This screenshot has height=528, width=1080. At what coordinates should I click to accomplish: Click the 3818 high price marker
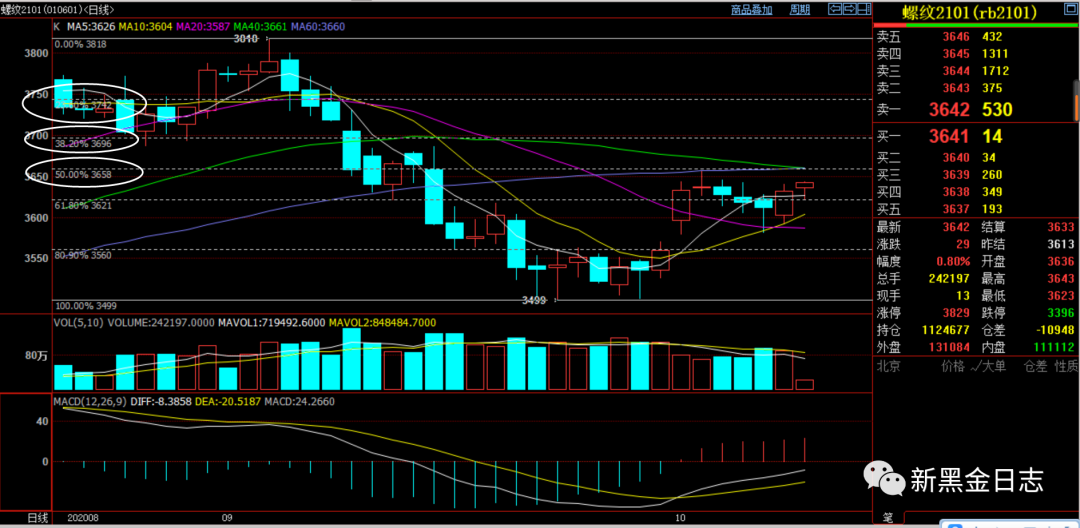pyautogui.click(x=245, y=39)
